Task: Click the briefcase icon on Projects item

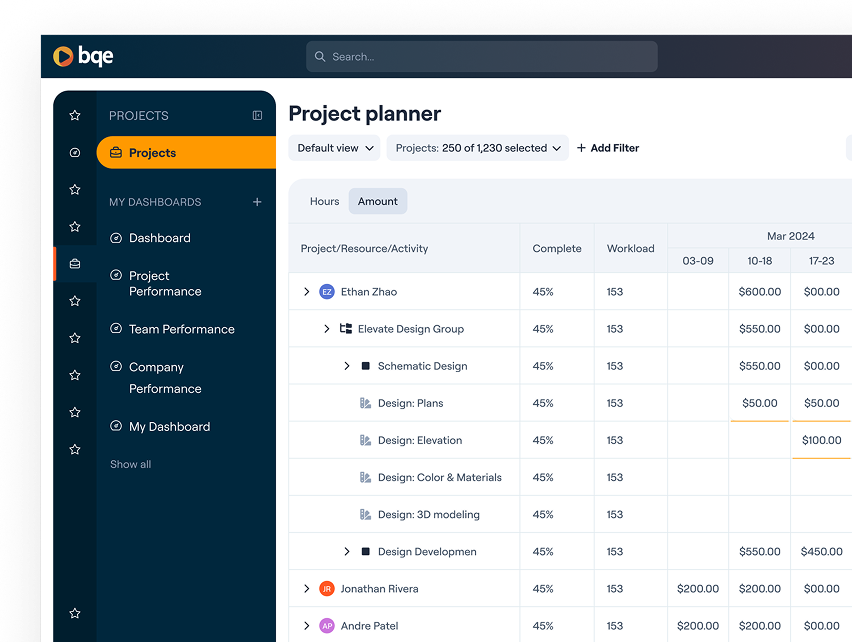Action: tap(116, 153)
